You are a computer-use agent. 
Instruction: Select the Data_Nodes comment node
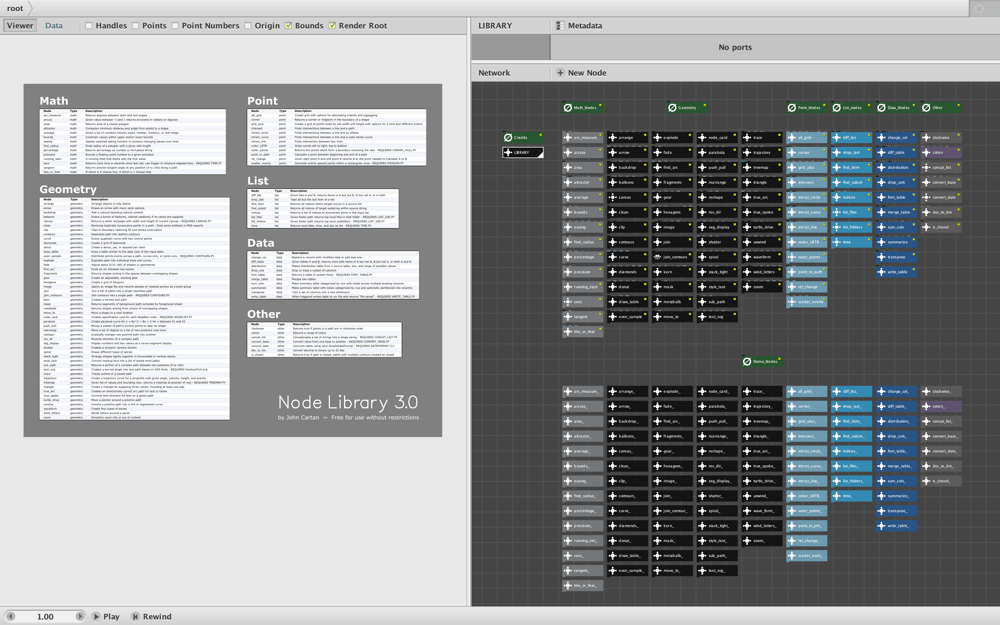click(x=895, y=108)
